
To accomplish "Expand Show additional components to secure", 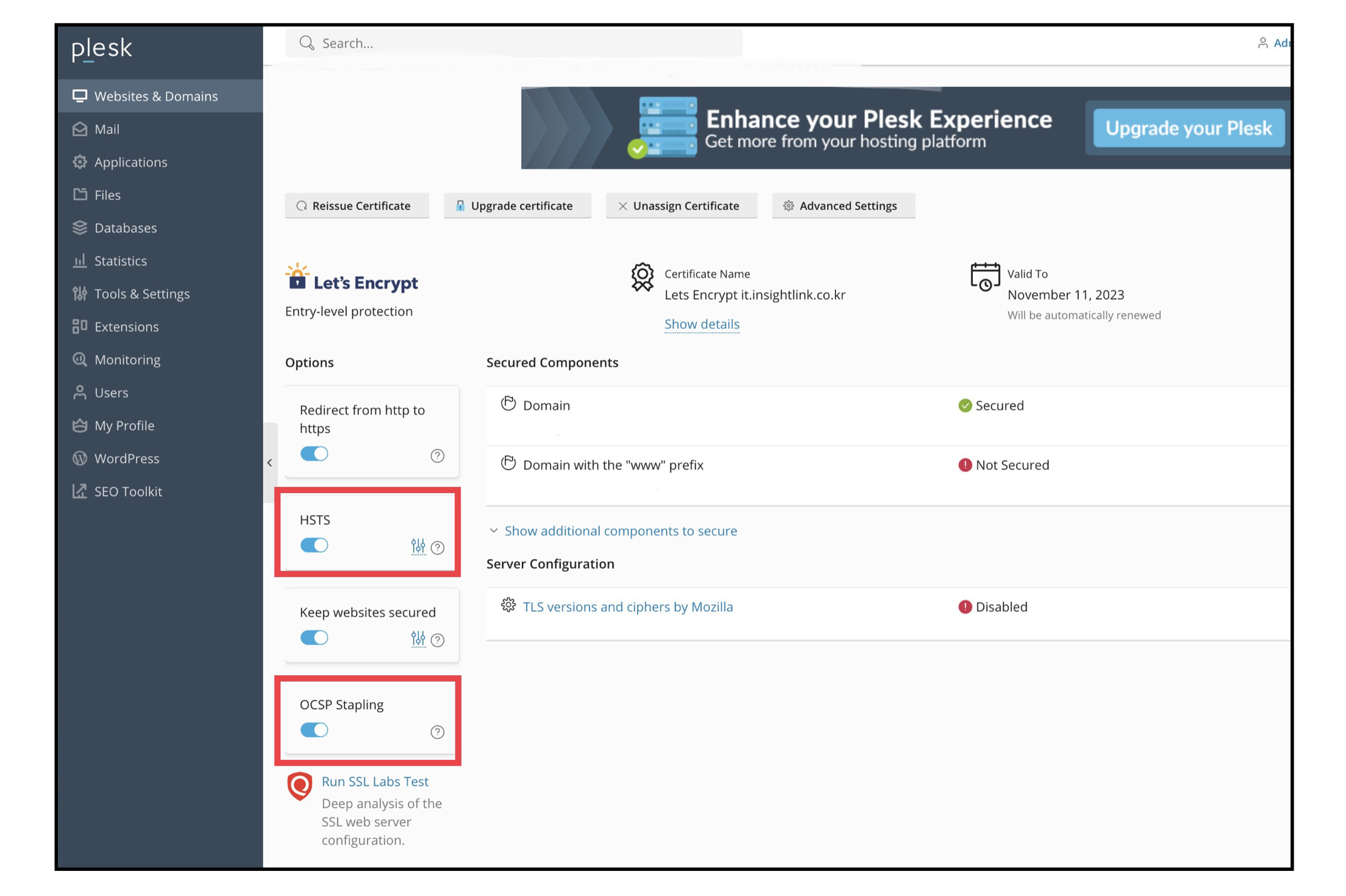I will tap(620, 531).
